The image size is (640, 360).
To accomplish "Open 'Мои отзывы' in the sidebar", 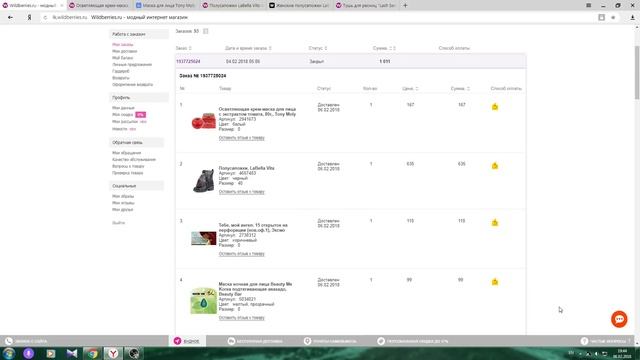I will [x=123, y=203].
